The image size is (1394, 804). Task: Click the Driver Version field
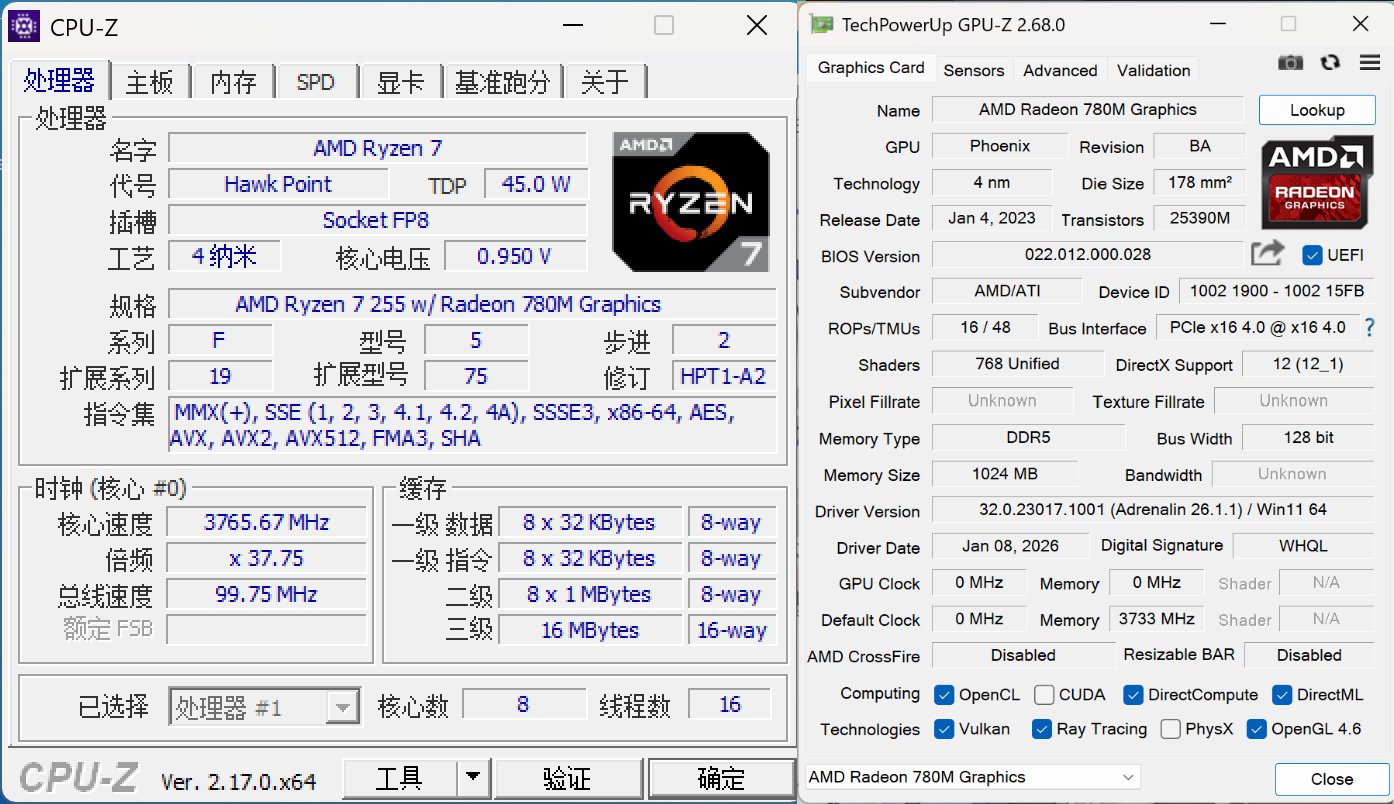pyautogui.click(x=1153, y=510)
